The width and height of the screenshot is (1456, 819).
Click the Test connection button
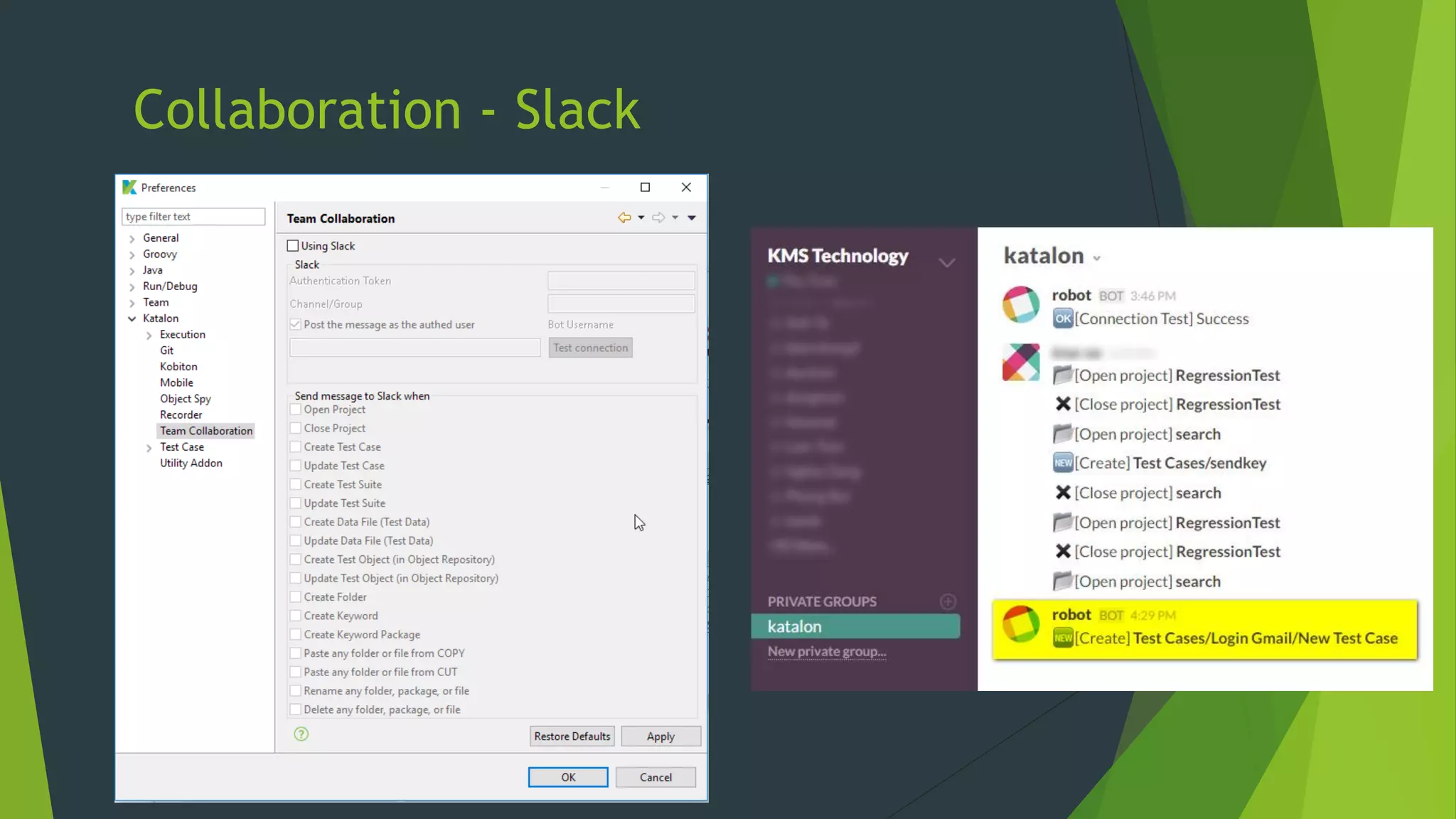(591, 348)
